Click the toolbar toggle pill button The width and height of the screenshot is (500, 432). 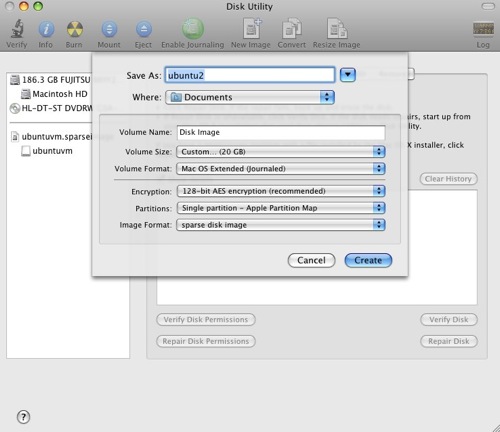(x=488, y=6)
